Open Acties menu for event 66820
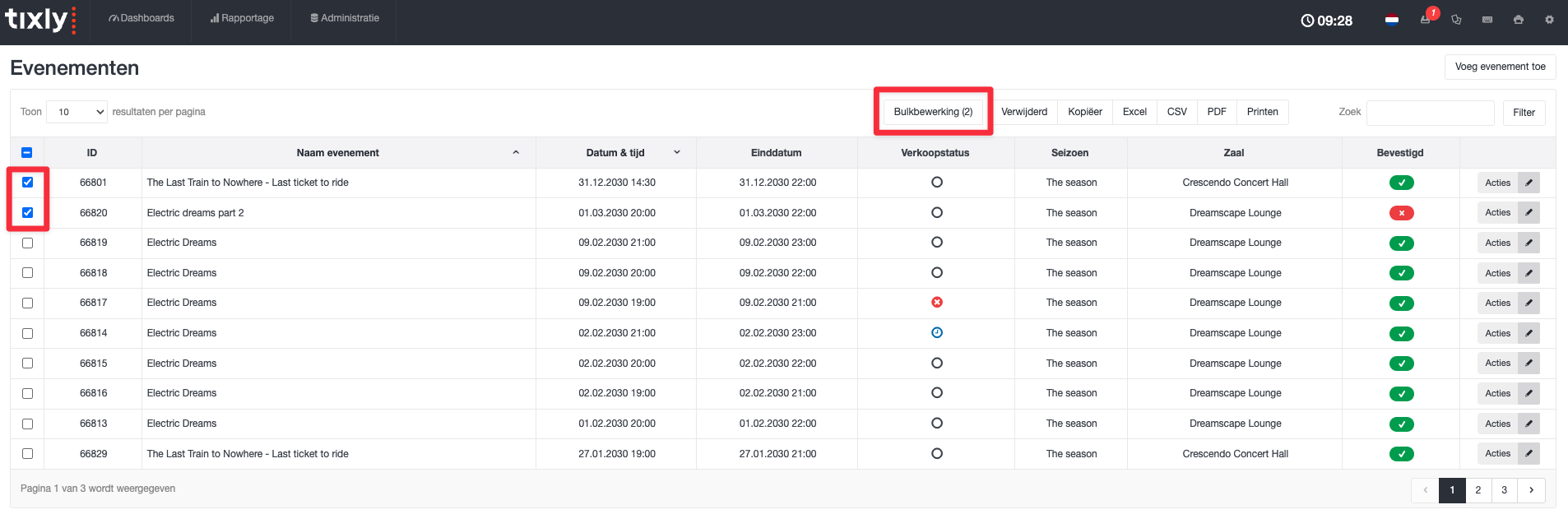Image resolution: width=1568 pixels, height=528 pixels. click(x=1497, y=213)
